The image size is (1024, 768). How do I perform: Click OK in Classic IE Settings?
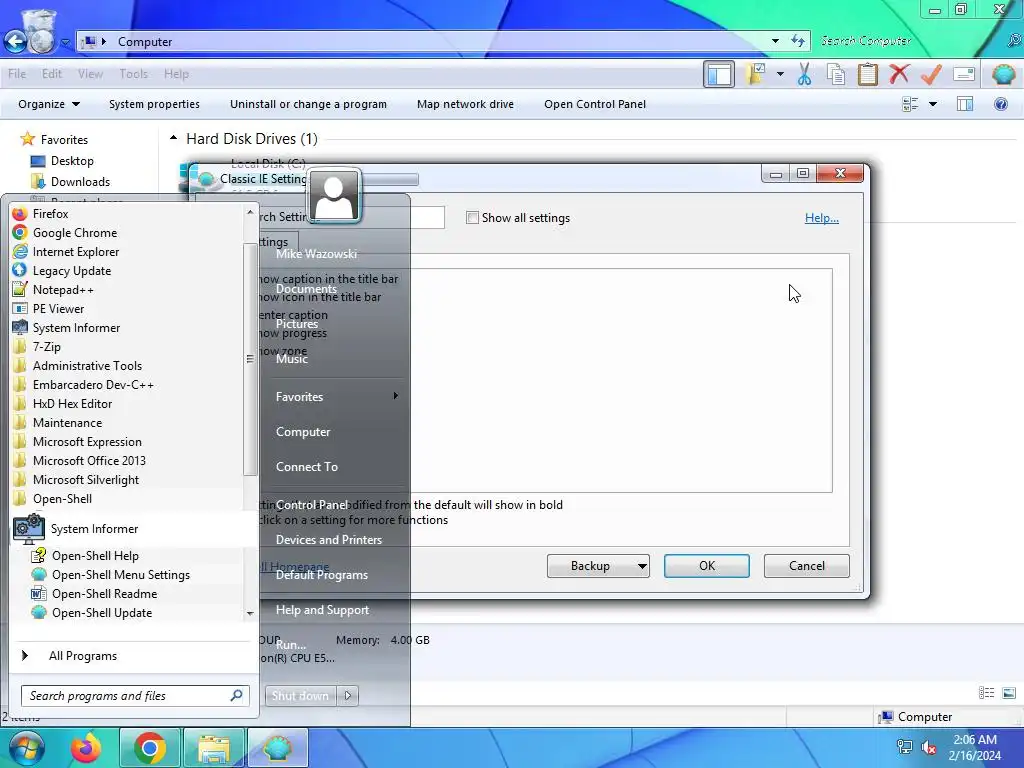point(707,566)
